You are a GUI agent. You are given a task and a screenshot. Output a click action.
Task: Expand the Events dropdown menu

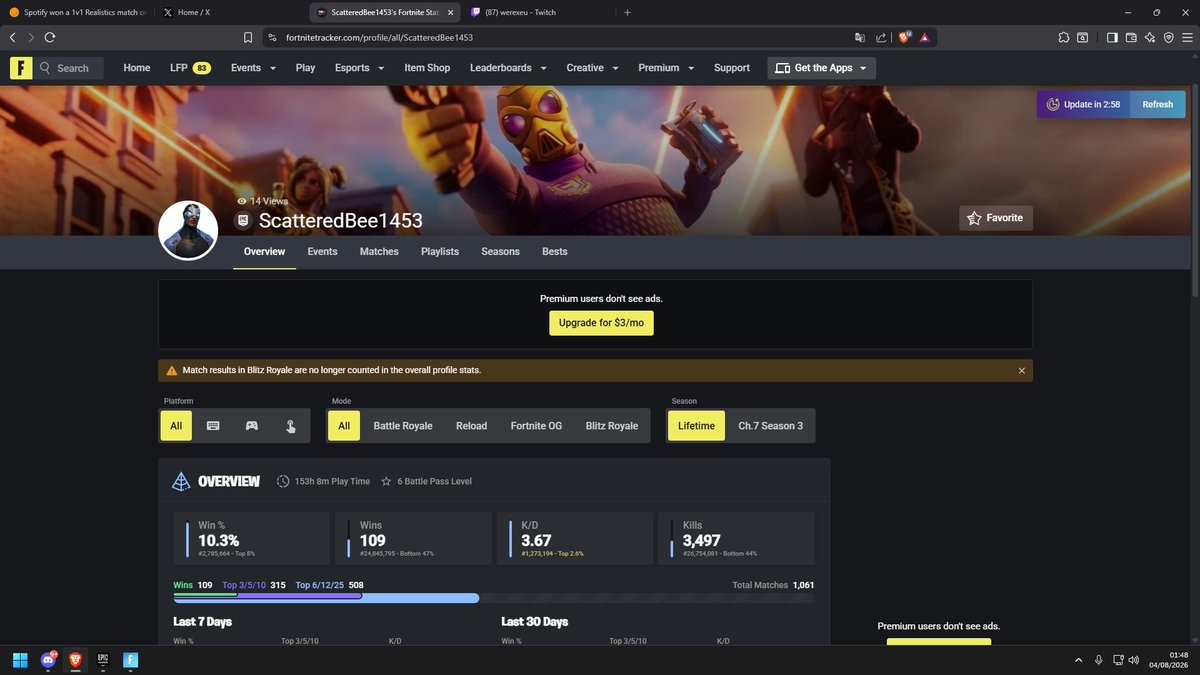coord(252,68)
